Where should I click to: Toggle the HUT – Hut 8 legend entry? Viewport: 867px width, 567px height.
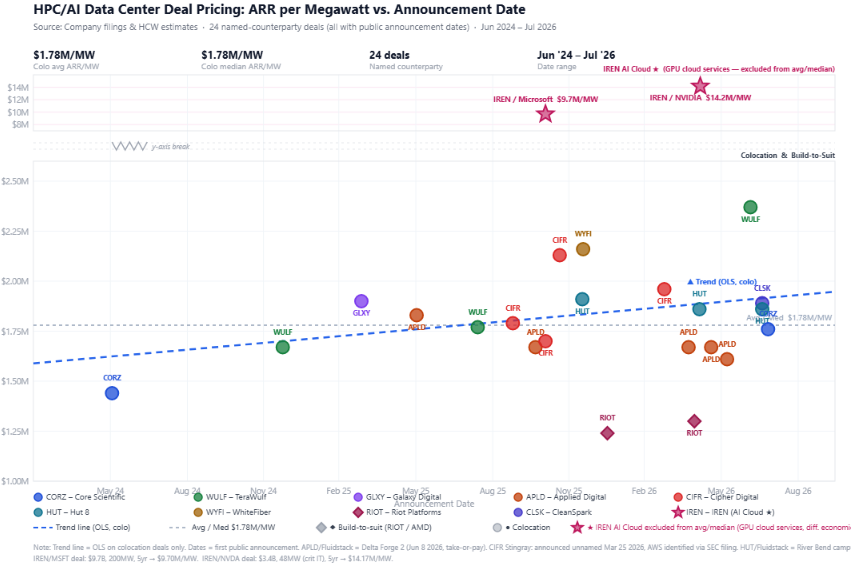point(61,512)
